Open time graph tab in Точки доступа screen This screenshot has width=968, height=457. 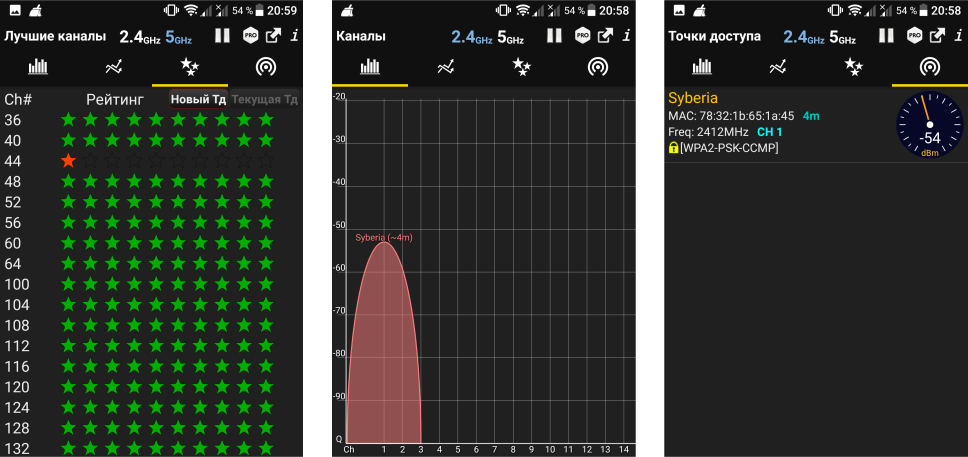click(x=778, y=67)
